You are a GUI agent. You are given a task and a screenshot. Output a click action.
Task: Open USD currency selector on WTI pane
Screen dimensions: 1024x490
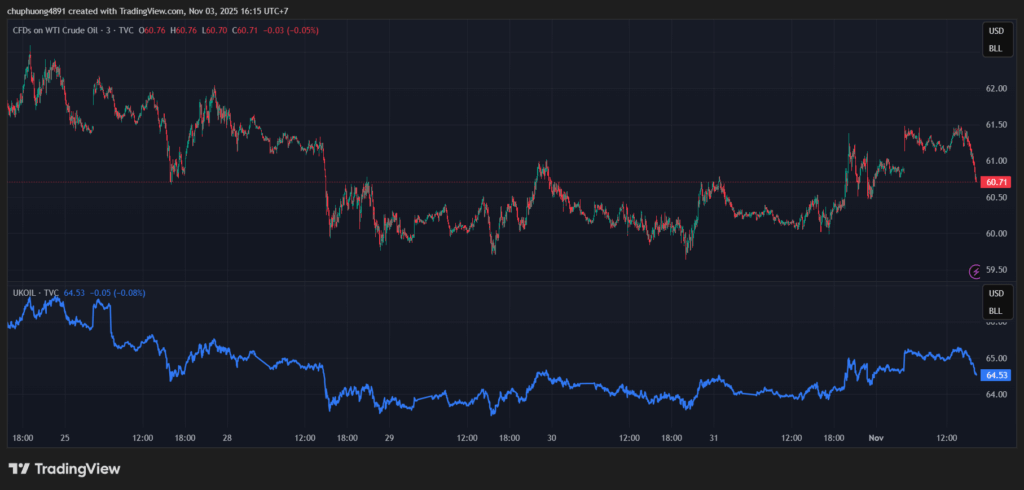(x=995, y=32)
